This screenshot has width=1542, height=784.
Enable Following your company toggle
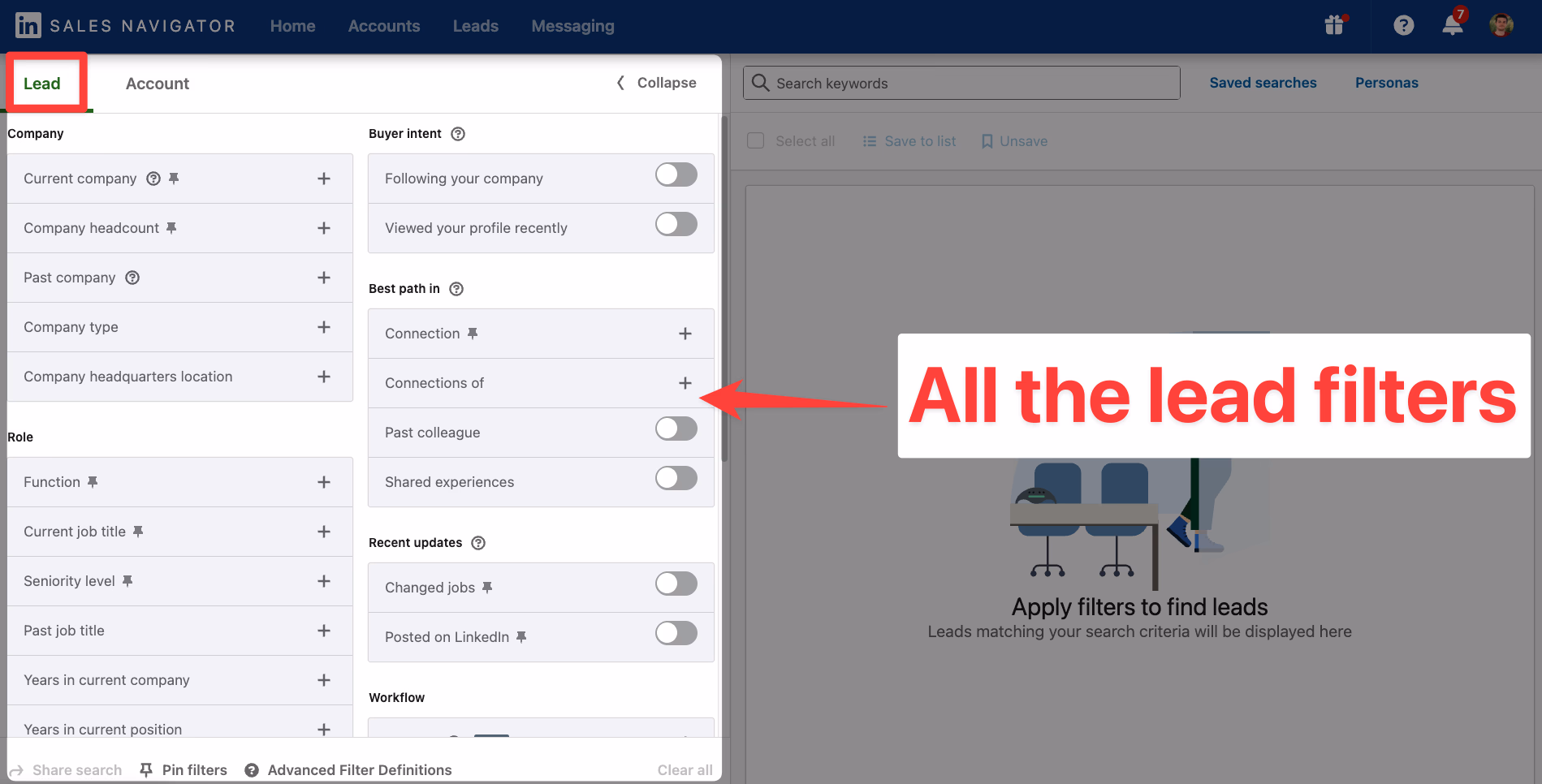point(676,174)
